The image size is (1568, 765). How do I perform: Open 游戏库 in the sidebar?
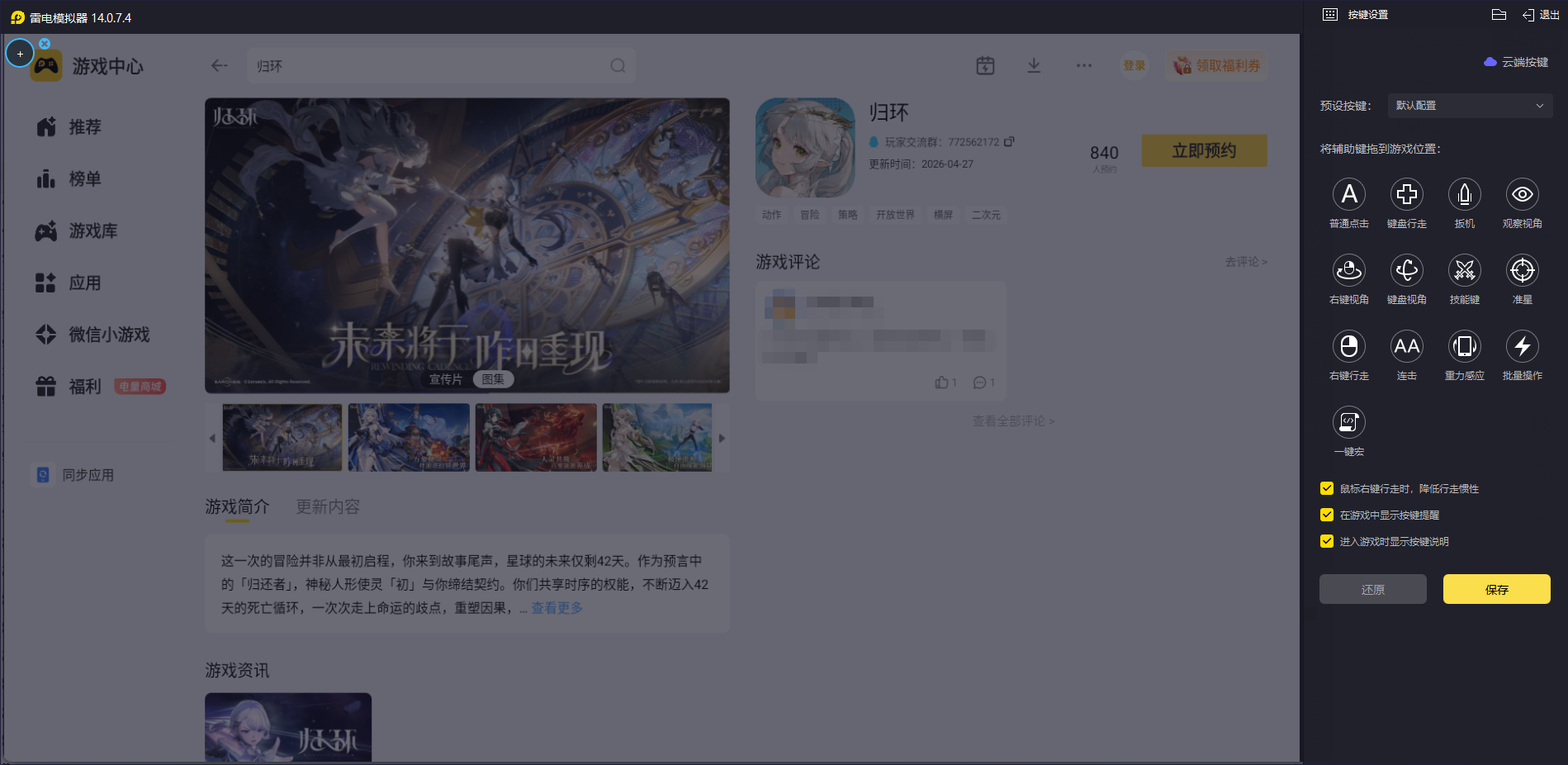click(x=78, y=231)
